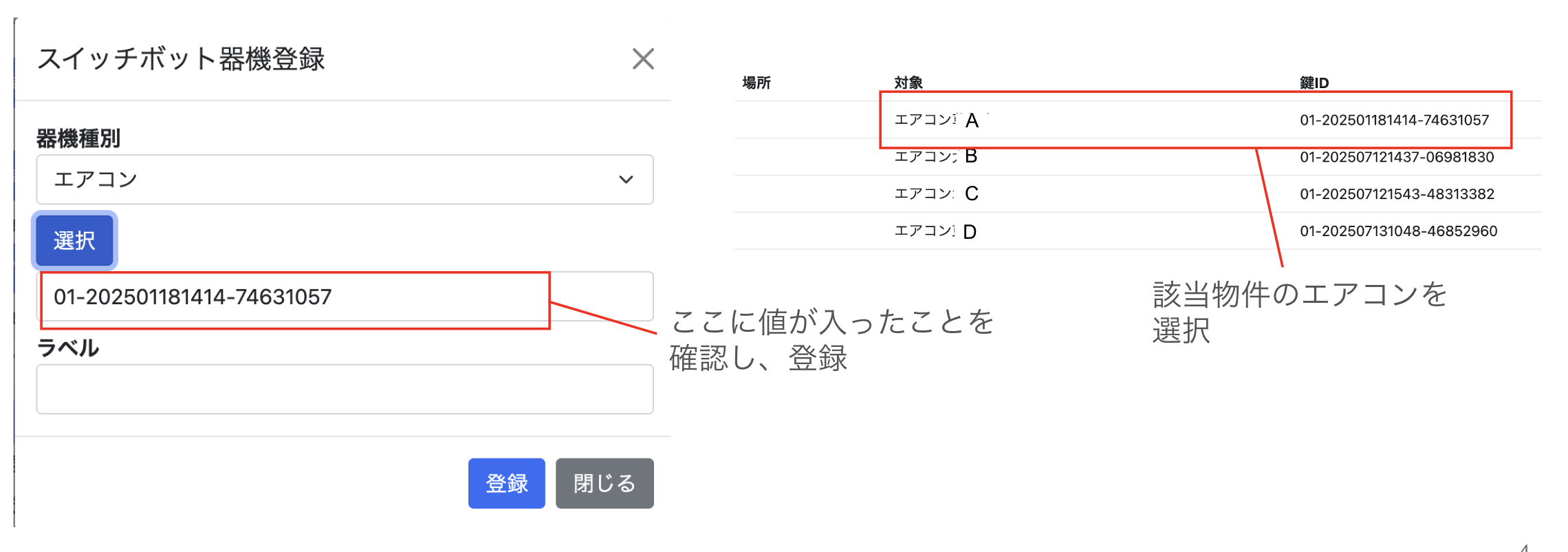Click the 器機種別 field label
The height and width of the screenshot is (552, 1568).
click(x=78, y=138)
